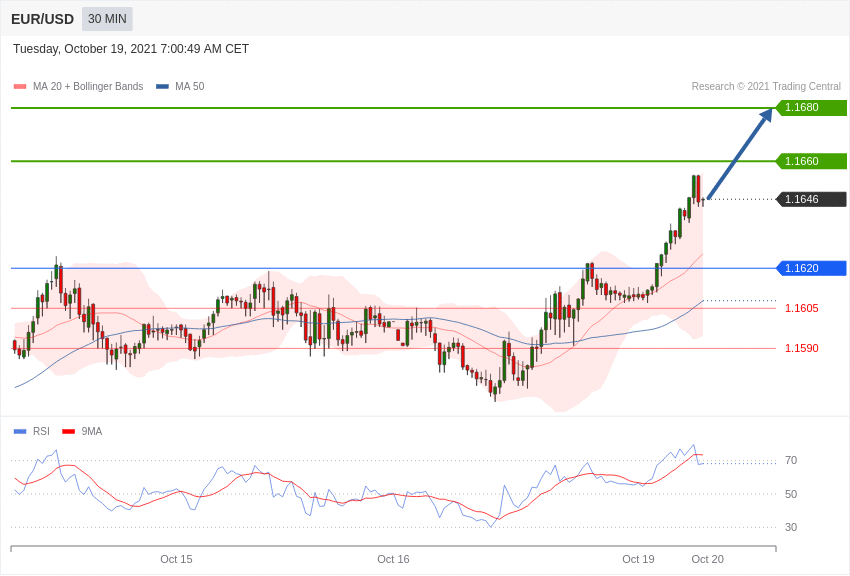The width and height of the screenshot is (850, 576).
Task: Click the blue RSI legend swatch
Action: [20, 431]
